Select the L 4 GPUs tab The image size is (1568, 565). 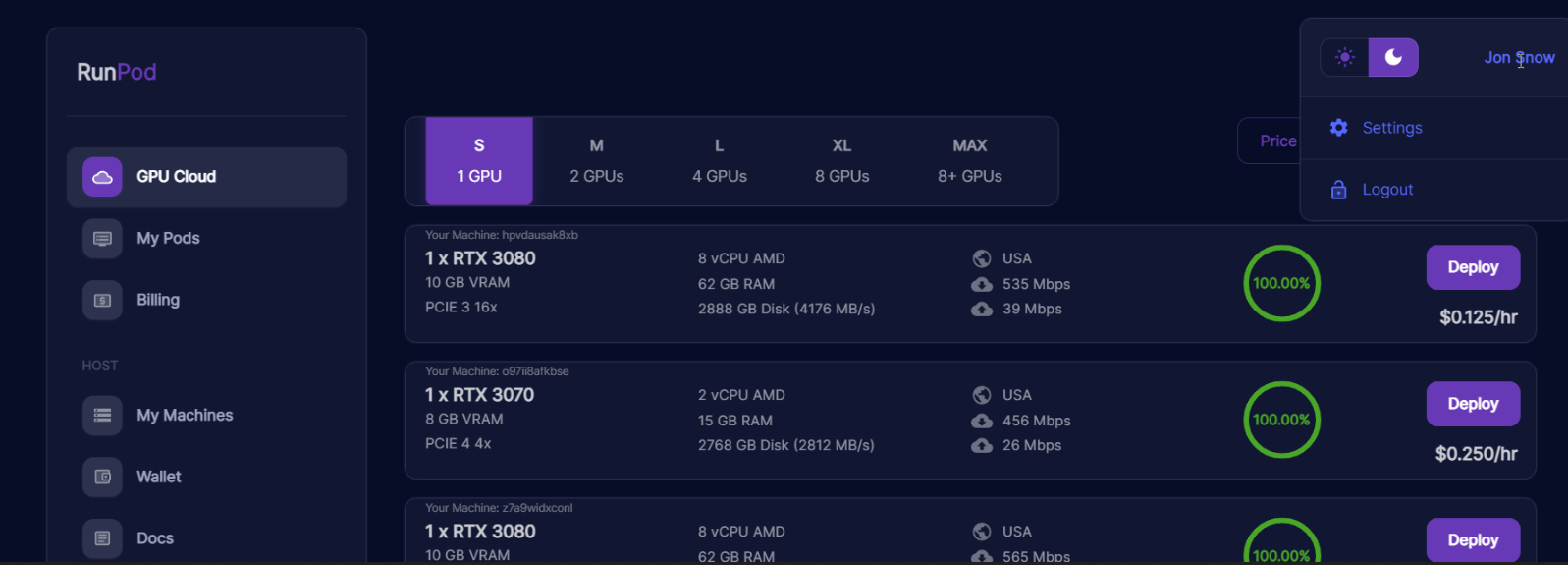point(719,161)
